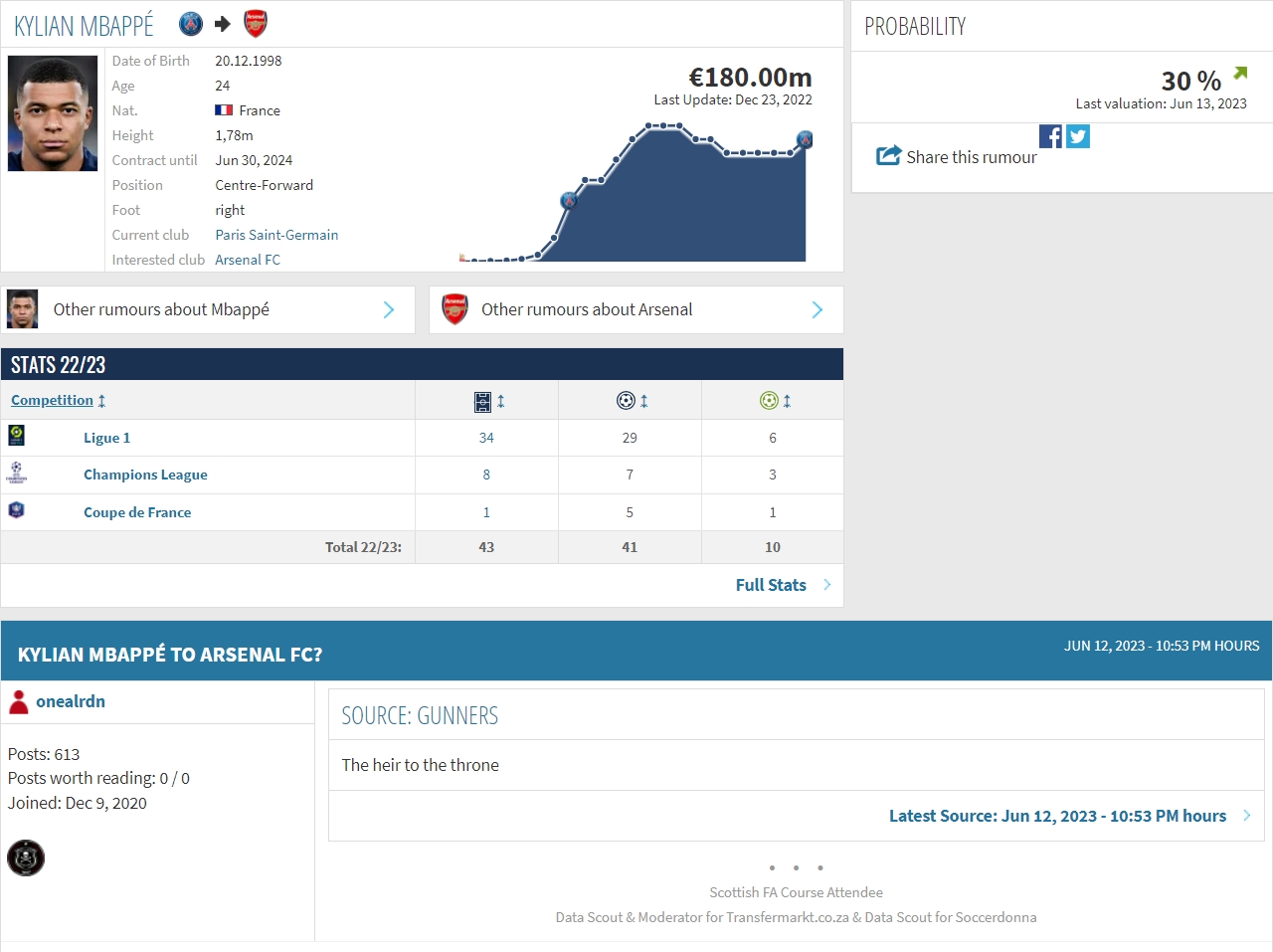Click the goals ball icon header
This screenshot has height=952, width=1273.
tap(626, 401)
